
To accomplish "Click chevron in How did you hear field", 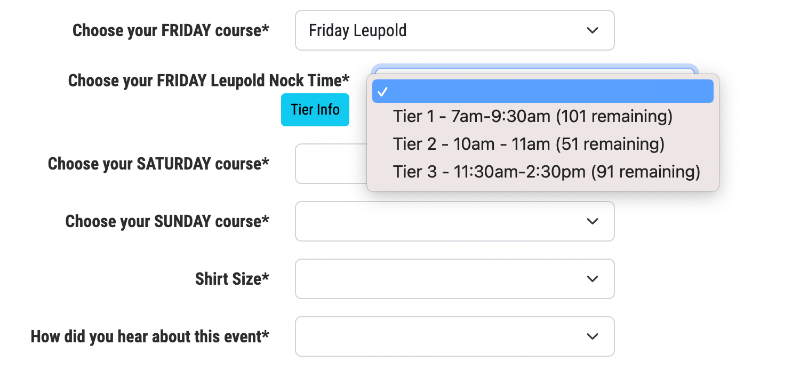I will pos(592,336).
